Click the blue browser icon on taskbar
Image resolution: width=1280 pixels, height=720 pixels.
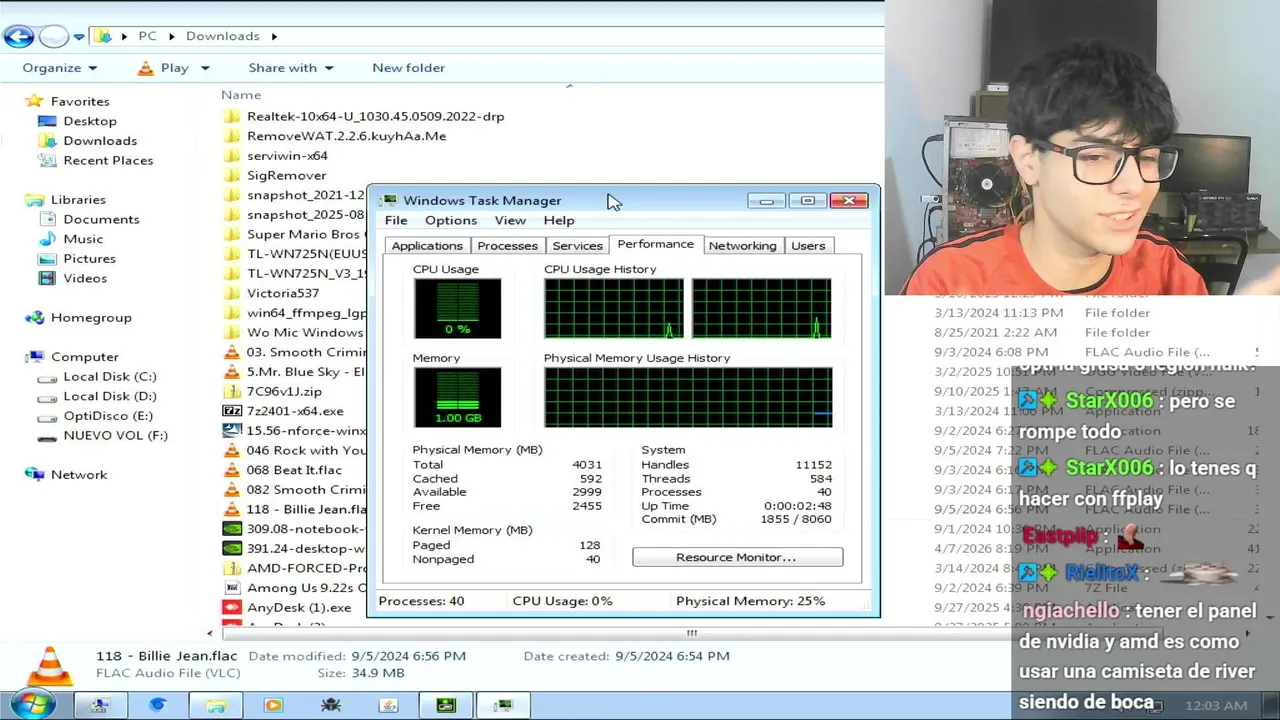point(157,705)
